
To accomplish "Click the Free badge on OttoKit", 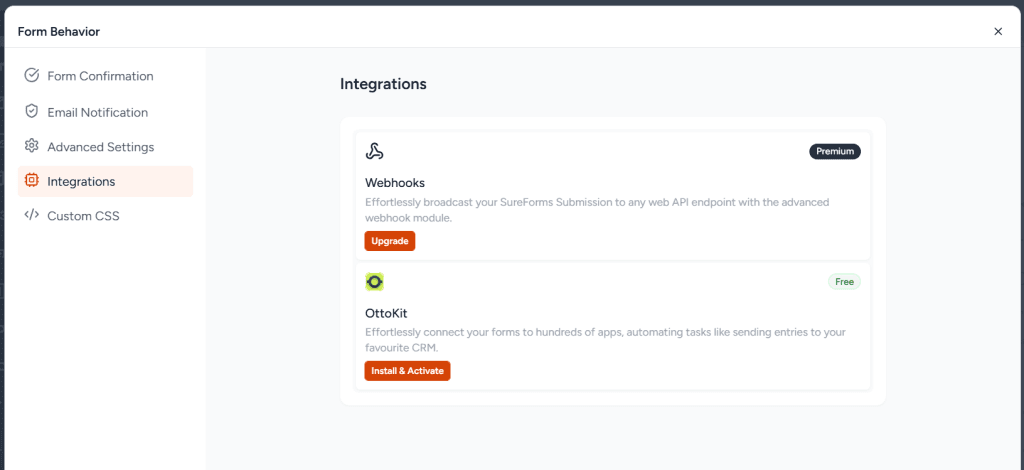I will 844,282.
